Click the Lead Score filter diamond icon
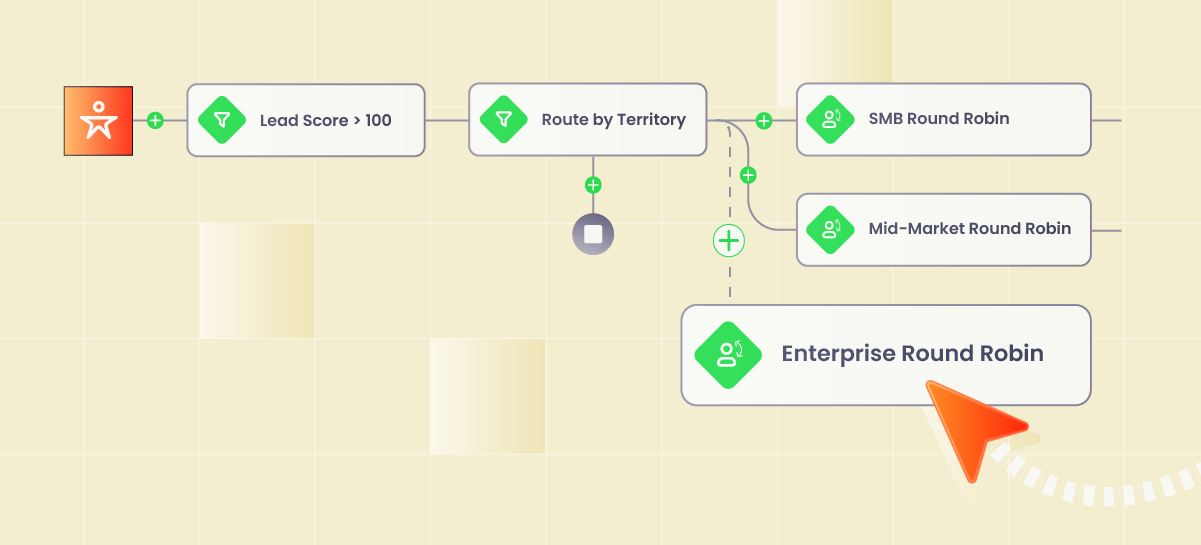The image size is (1201, 545). [x=223, y=120]
